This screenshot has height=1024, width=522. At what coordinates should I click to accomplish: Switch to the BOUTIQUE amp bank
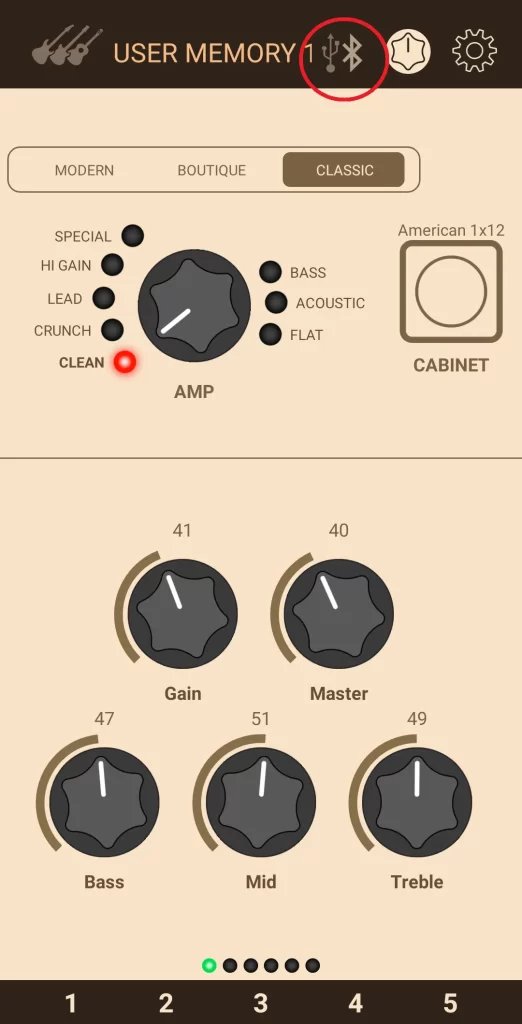pyautogui.click(x=212, y=170)
